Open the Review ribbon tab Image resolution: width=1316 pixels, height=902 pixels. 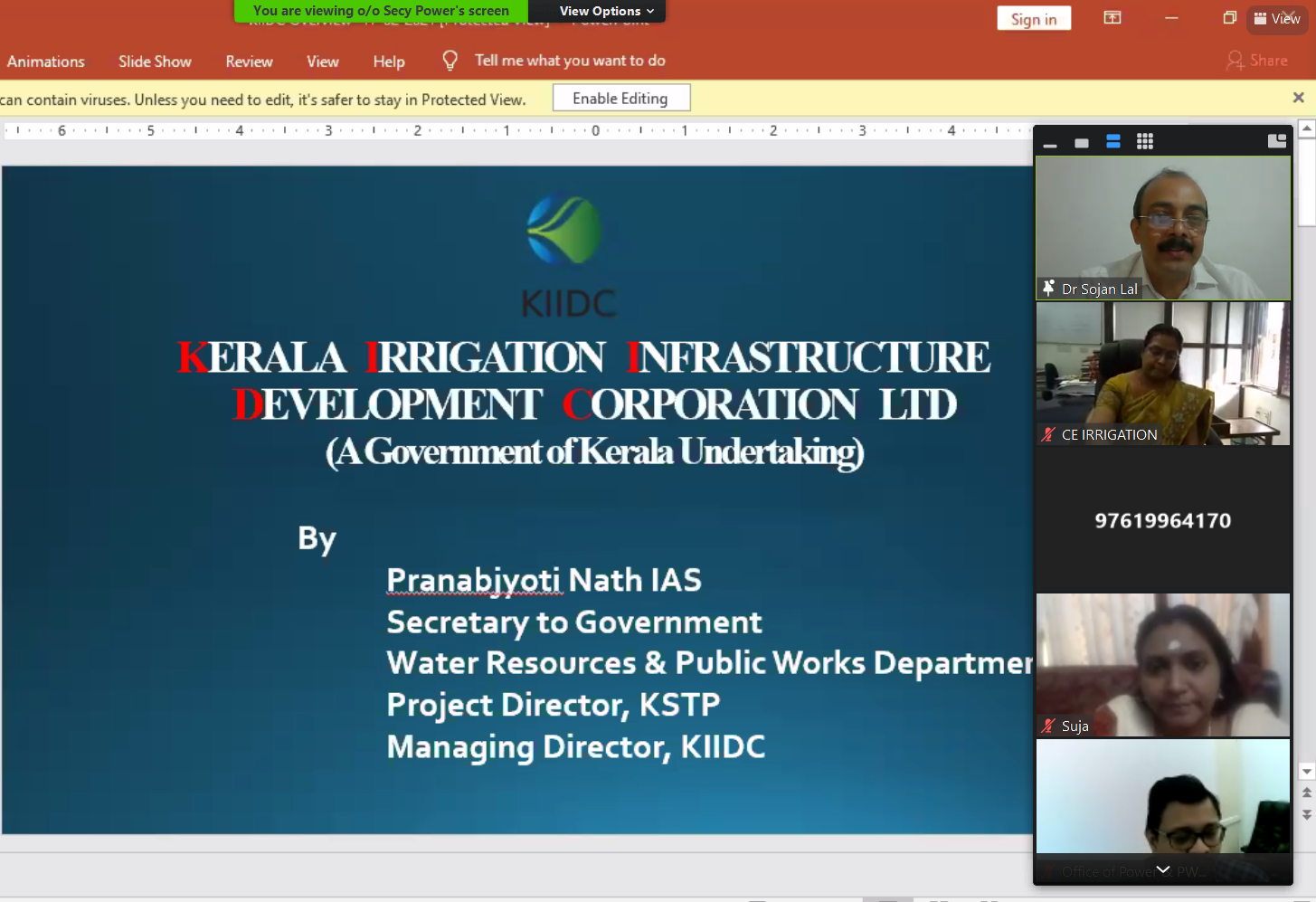(249, 62)
